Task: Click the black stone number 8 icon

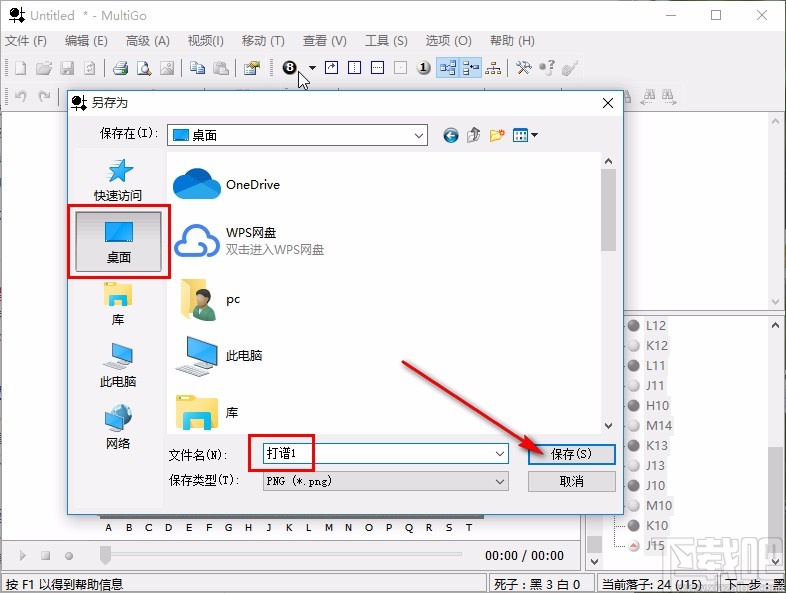Action: [x=290, y=67]
